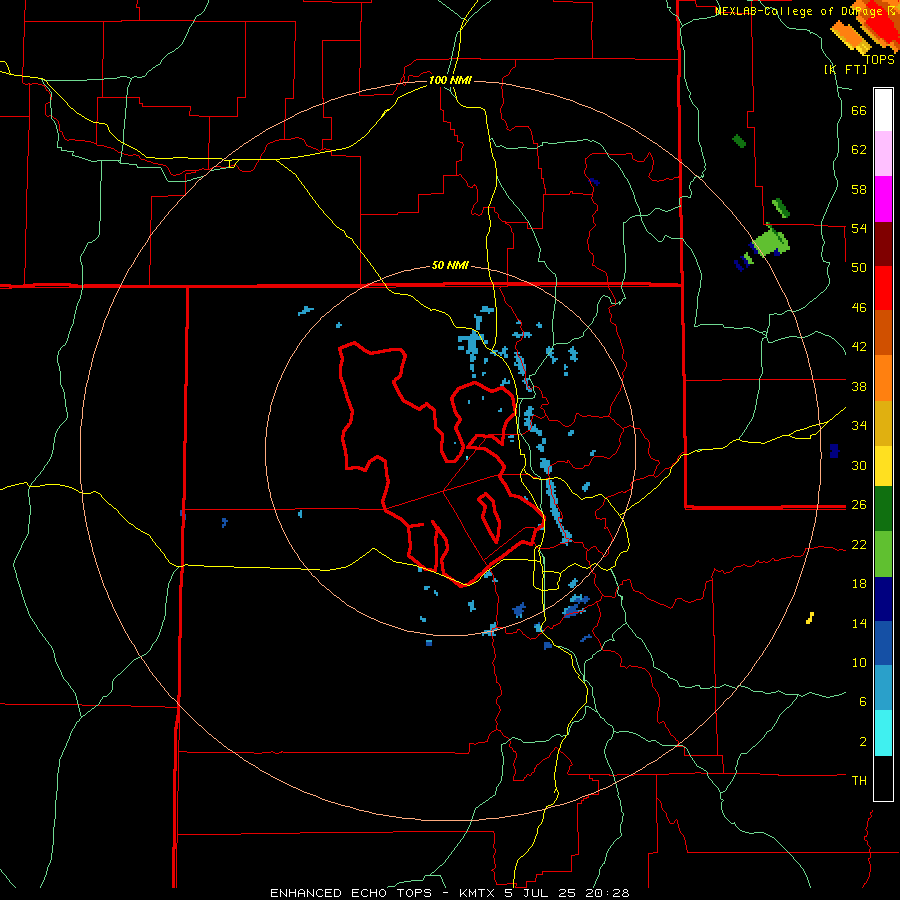900x900 pixels.
Task: Click the orange 42 kft legend swatch
Action: [883, 378]
